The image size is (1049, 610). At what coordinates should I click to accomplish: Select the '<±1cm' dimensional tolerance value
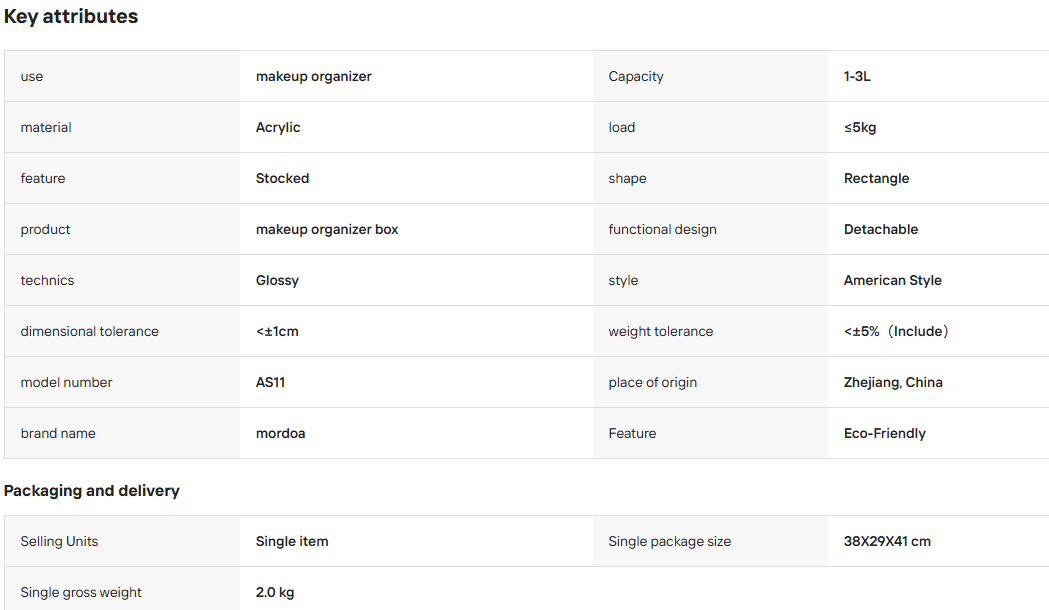[x=277, y=331]
